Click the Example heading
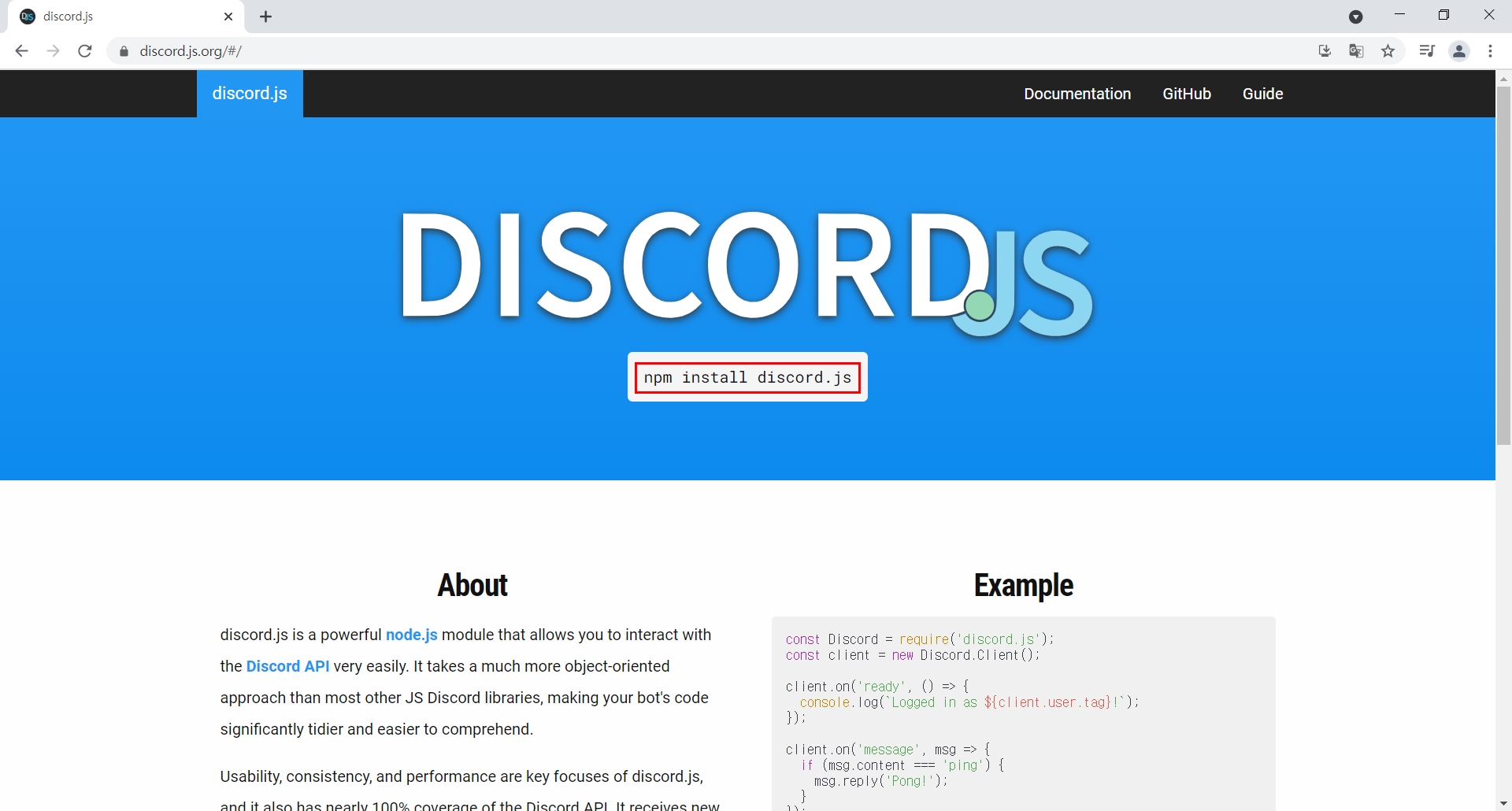Image resolution: width=1512 pixels, height=811 pixels. (1024, 585)
